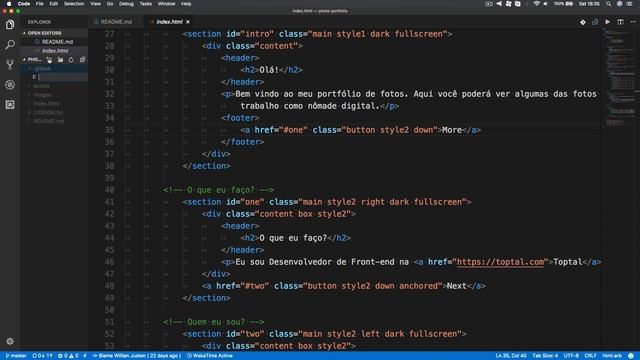The height and width of the screenshot is (360, 640).
Task: Follow the https://toptal.com link in code
Action: click(500, 262)
